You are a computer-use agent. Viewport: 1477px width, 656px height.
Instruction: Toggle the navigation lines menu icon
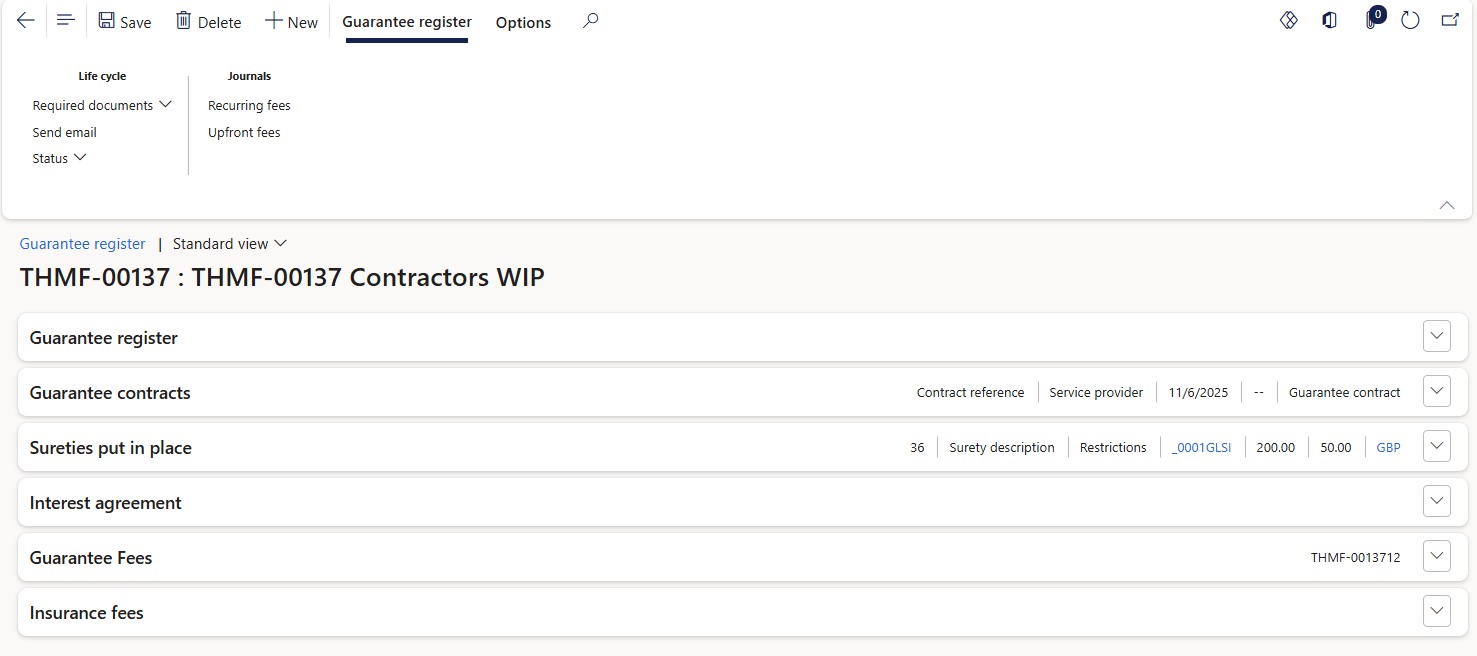pos(66,21)
